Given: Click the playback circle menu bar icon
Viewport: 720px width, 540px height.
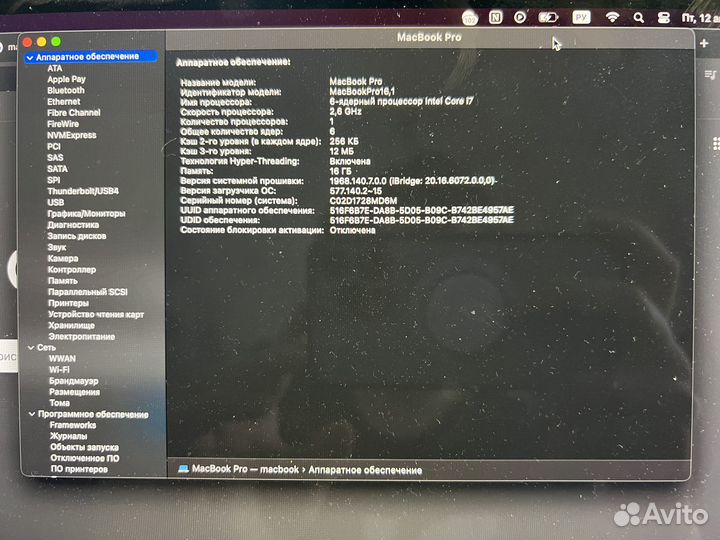Looking at the screenshot, I should 520,17.
